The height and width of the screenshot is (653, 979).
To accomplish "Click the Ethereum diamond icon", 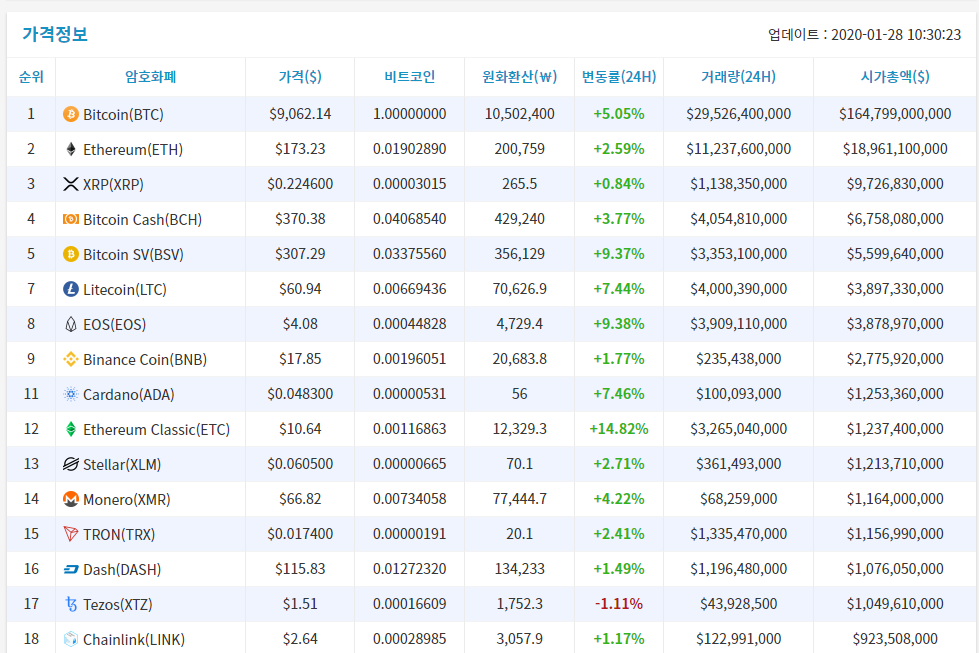I will (71, 149).
